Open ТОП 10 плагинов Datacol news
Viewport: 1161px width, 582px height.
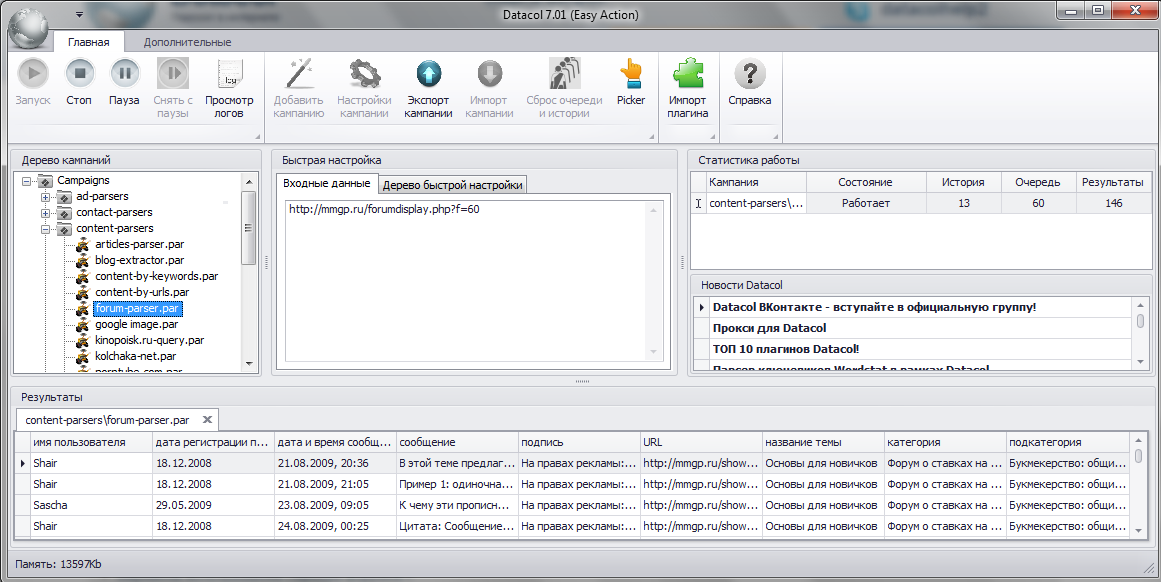tap(786, 349)
